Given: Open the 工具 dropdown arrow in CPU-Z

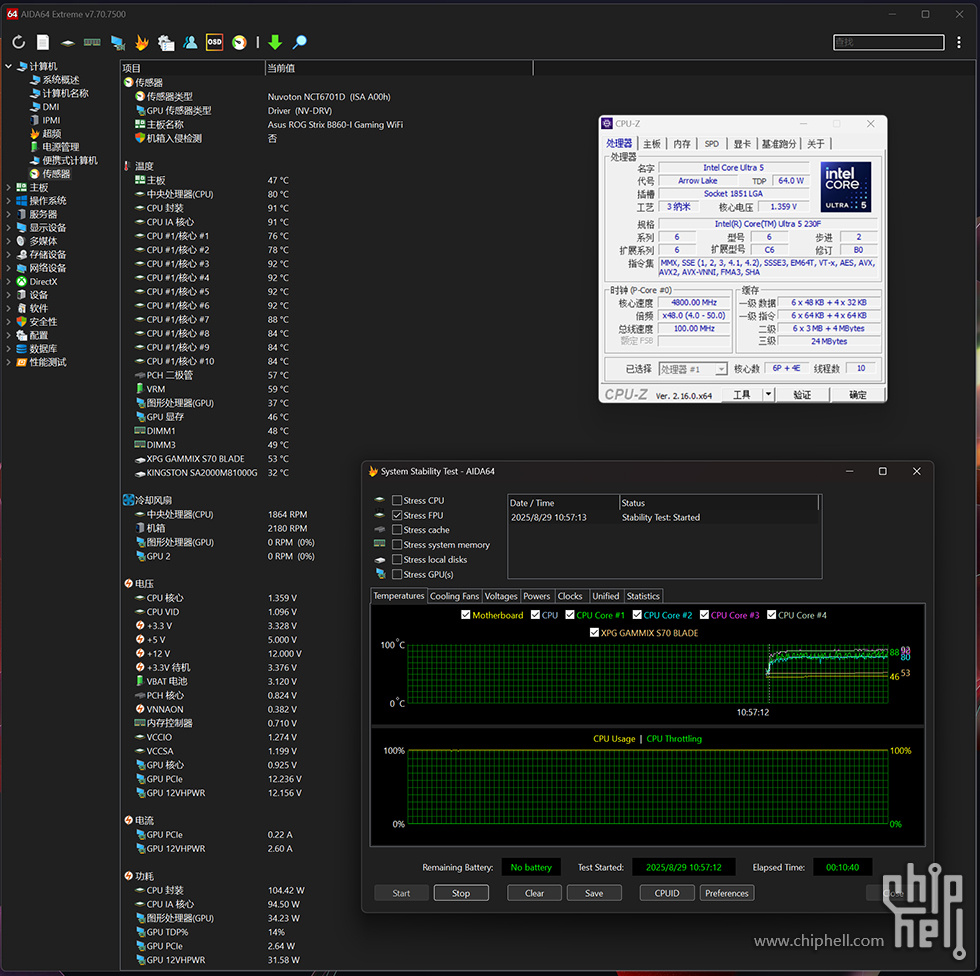Looking at the screenshot, I should (769, 395).
